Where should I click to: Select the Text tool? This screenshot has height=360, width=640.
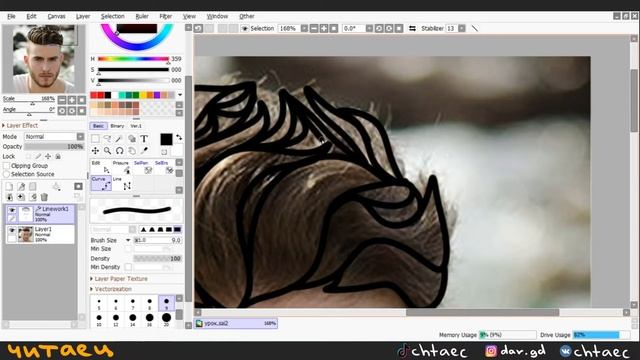pos(144,139)
